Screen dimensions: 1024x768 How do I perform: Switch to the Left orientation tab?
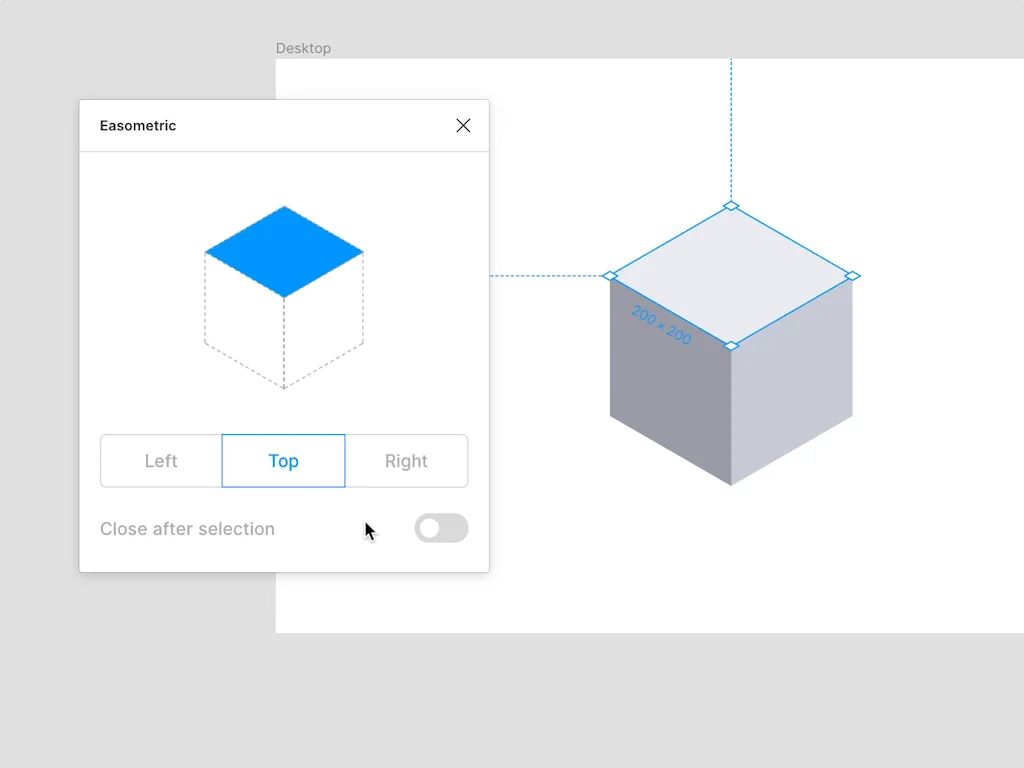point(159,461)
